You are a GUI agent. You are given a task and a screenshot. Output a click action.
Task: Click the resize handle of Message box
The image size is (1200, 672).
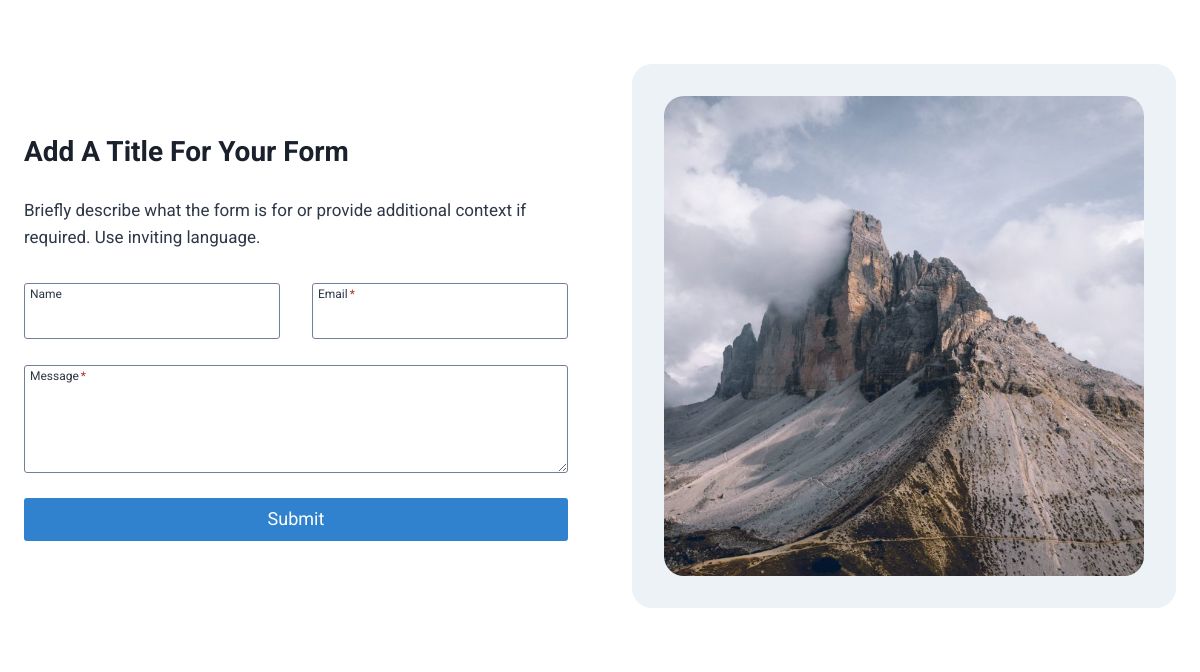point(562,466)
